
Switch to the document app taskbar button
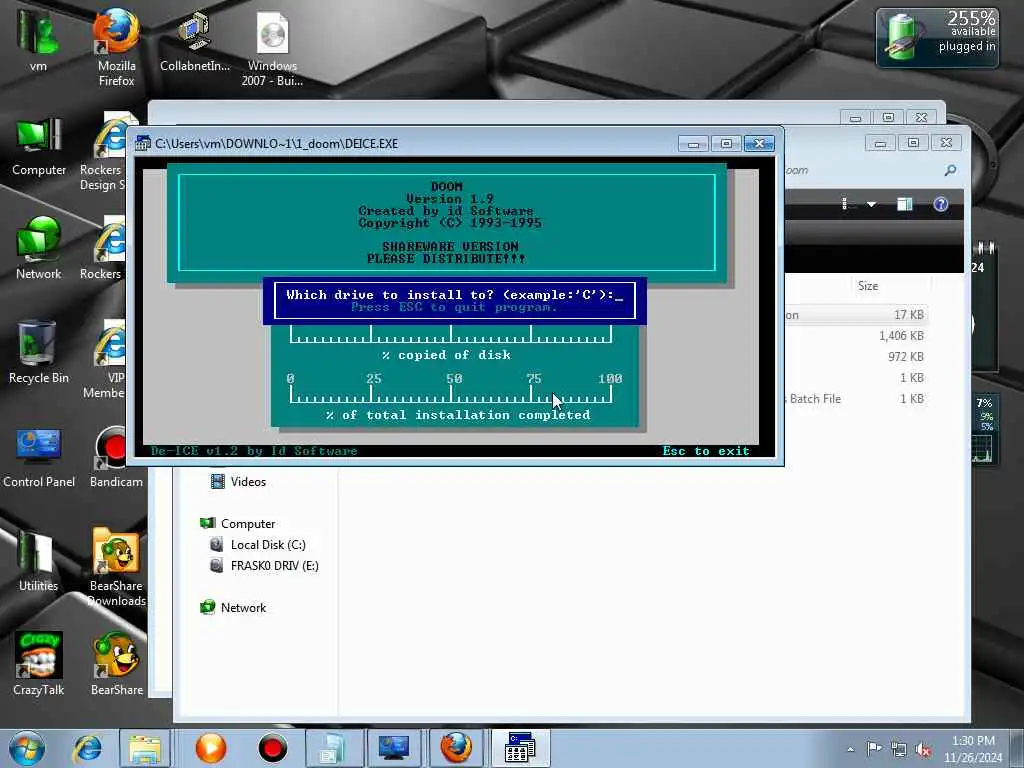point(331,748)
